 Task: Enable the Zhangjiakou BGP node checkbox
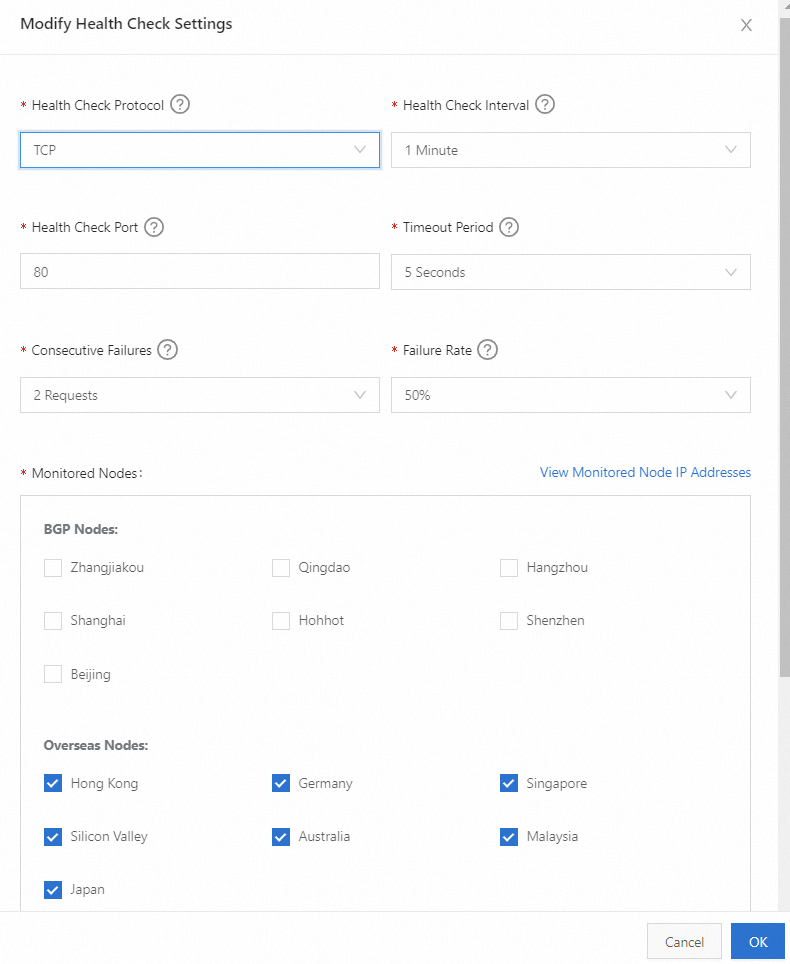point(53,568)
